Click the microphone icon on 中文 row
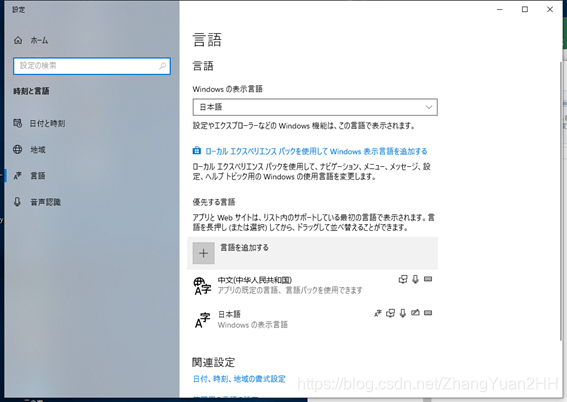Image resolution: width=567 pixels, height=402 pixels. [x=415, y=279]
